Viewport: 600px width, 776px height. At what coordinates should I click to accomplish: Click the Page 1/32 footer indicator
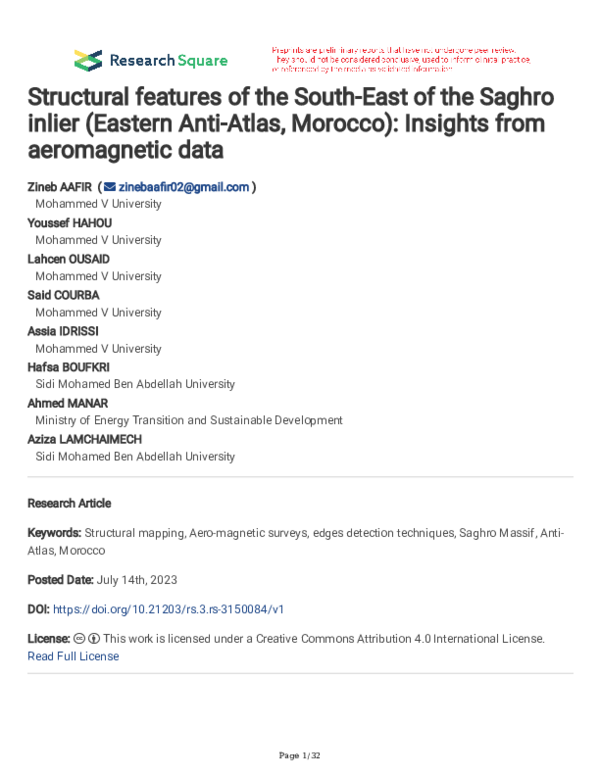click(x=300, y=756)
